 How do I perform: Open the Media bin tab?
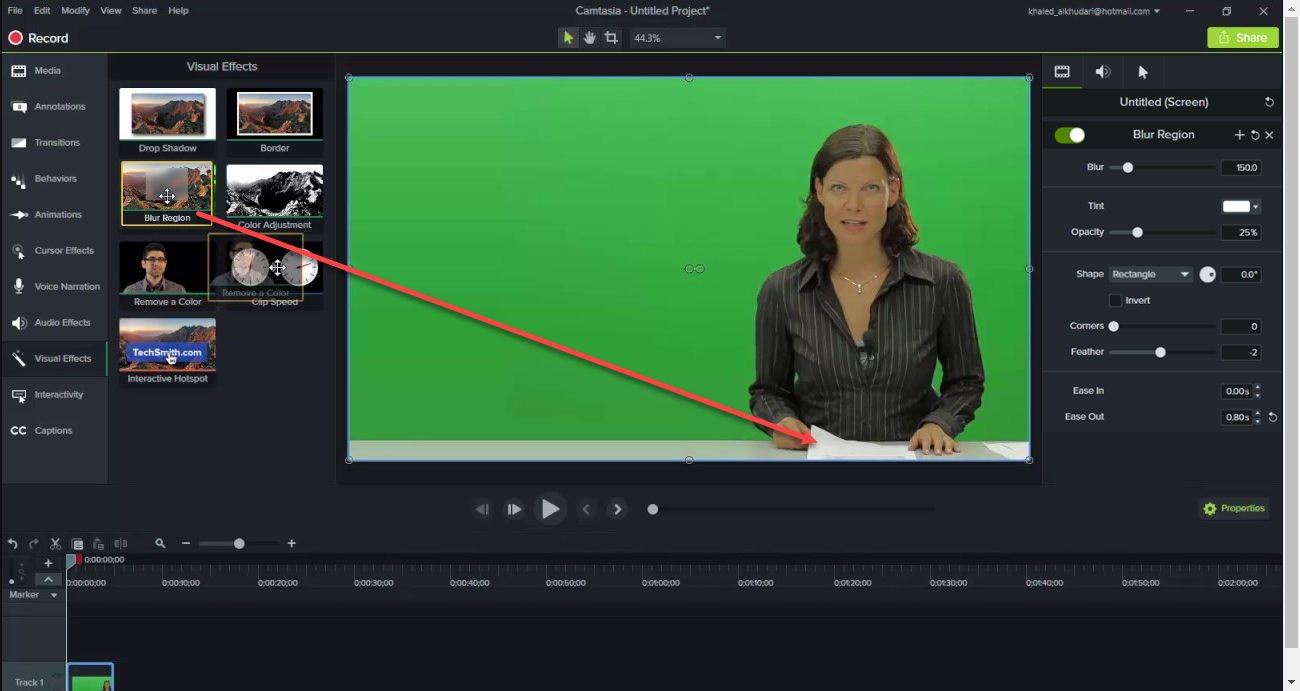click(53, 71)
